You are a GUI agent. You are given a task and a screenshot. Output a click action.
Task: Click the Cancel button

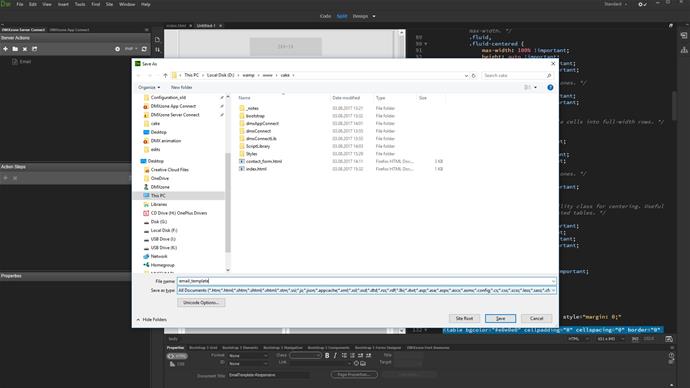pos(536,318)
